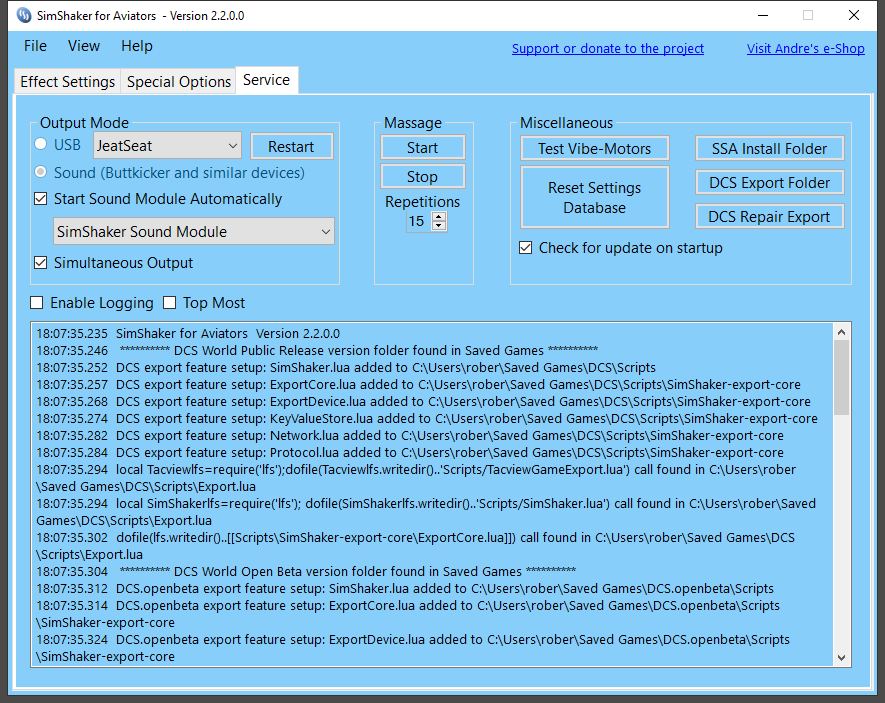Screen dimensions: 885x703
Task: Click the log panel scrollbar thumb
Action: 842,377
